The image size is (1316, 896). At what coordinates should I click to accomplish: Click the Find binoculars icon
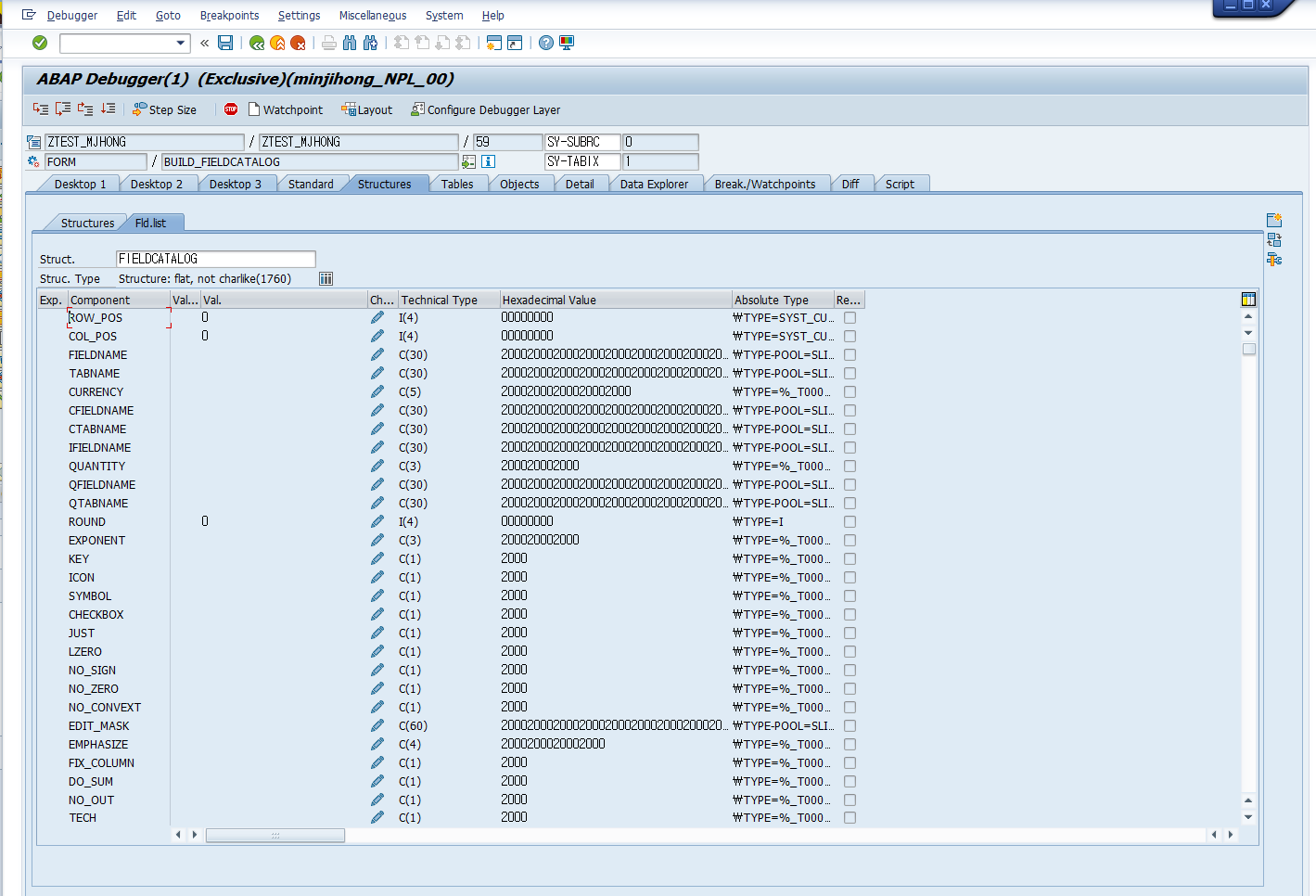(350, 43)
